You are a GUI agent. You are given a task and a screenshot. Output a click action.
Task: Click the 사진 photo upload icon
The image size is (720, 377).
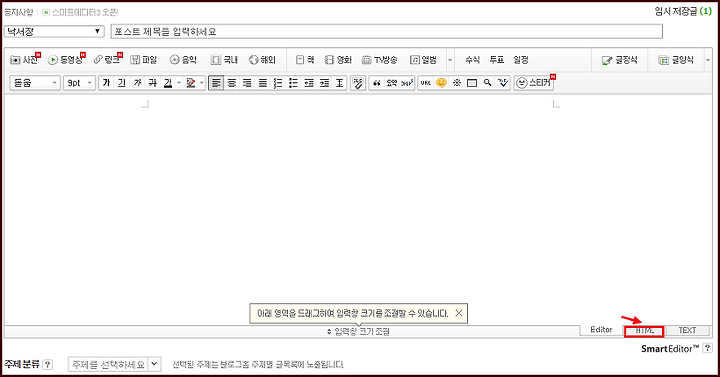coord(23,60)
